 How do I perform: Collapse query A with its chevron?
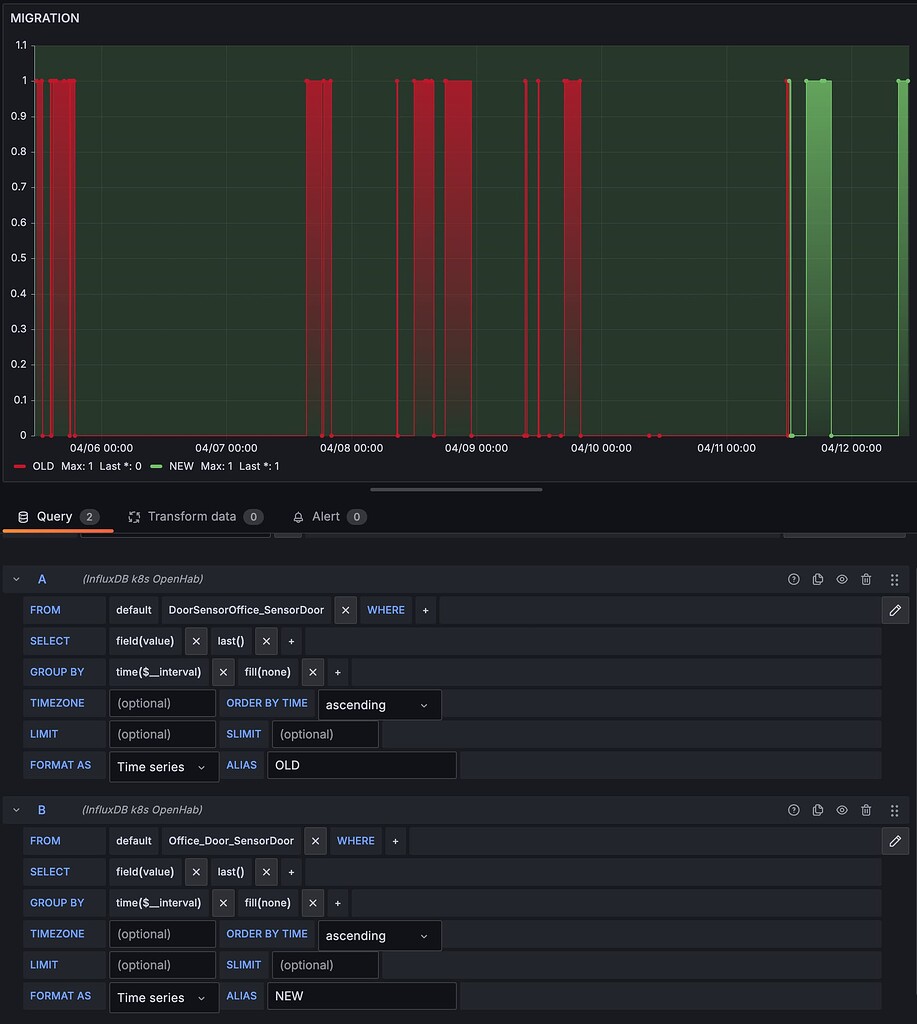pyautogui.click(x=15, y=579)
